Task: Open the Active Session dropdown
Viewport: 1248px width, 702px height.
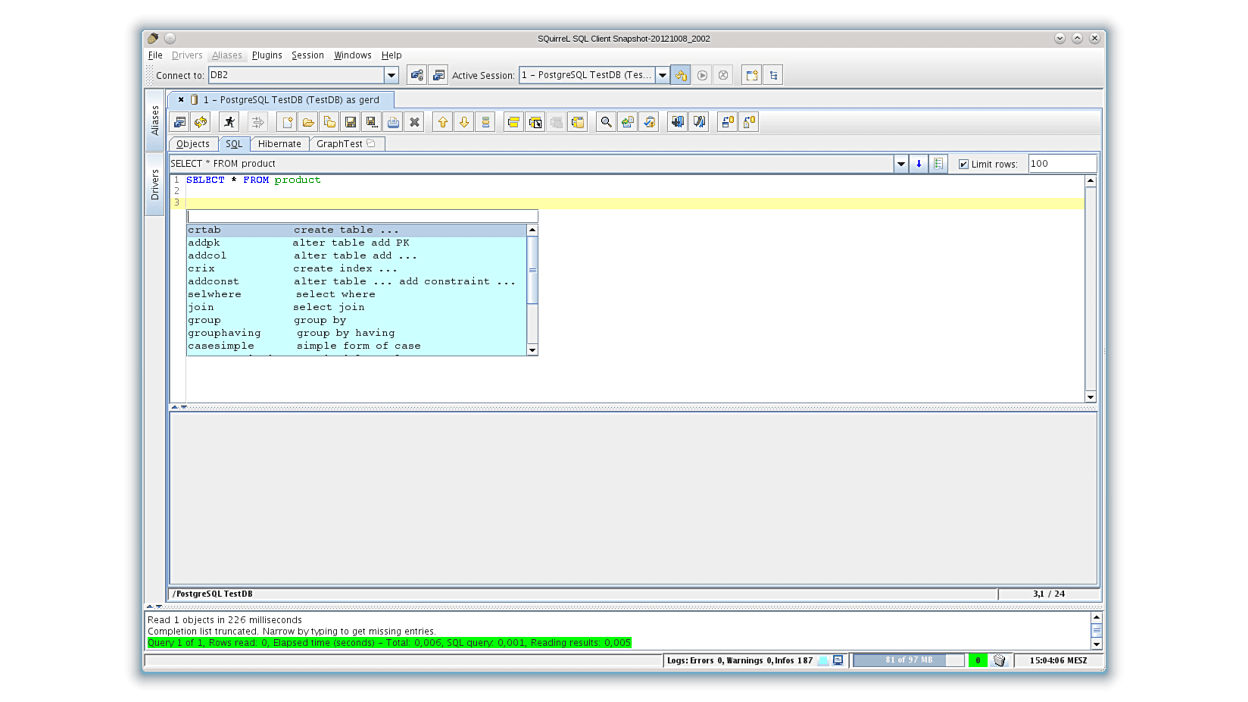Action: click(x=662, y=74)
